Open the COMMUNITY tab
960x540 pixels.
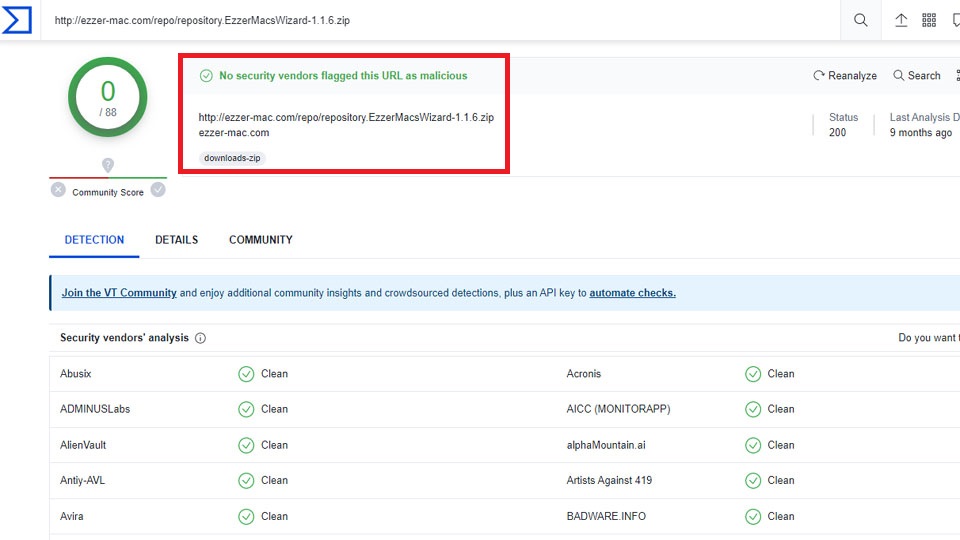(x=261, y=239)
